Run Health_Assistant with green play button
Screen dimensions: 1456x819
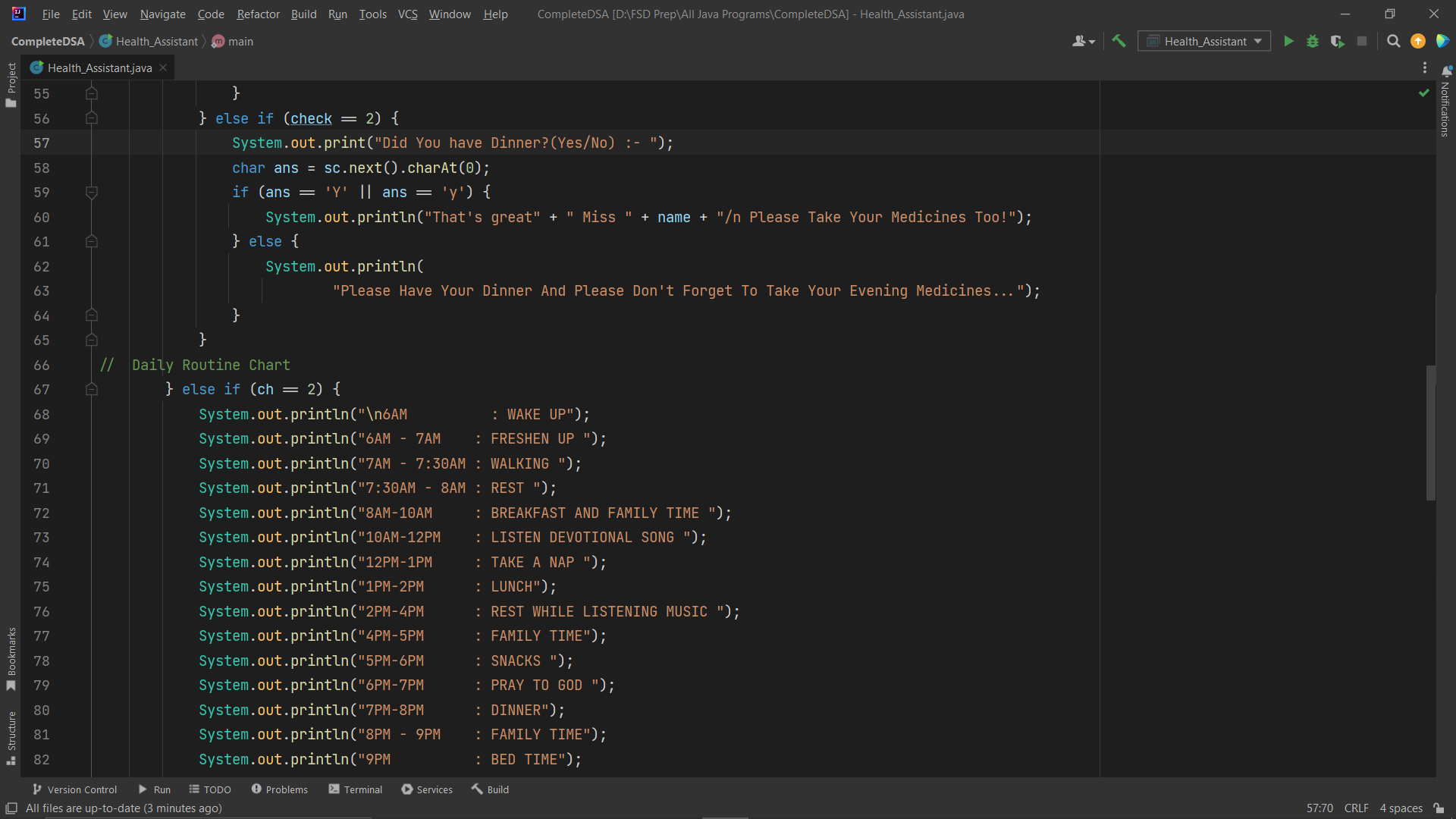(x=1288, y=42)
